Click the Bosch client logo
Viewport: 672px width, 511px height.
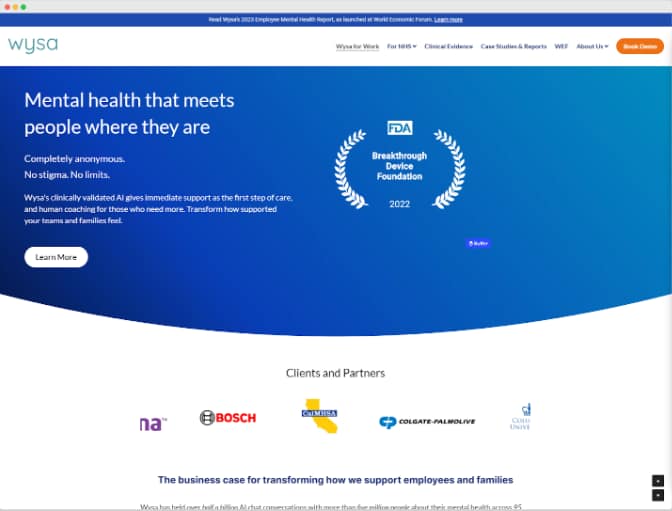point(228,417)
